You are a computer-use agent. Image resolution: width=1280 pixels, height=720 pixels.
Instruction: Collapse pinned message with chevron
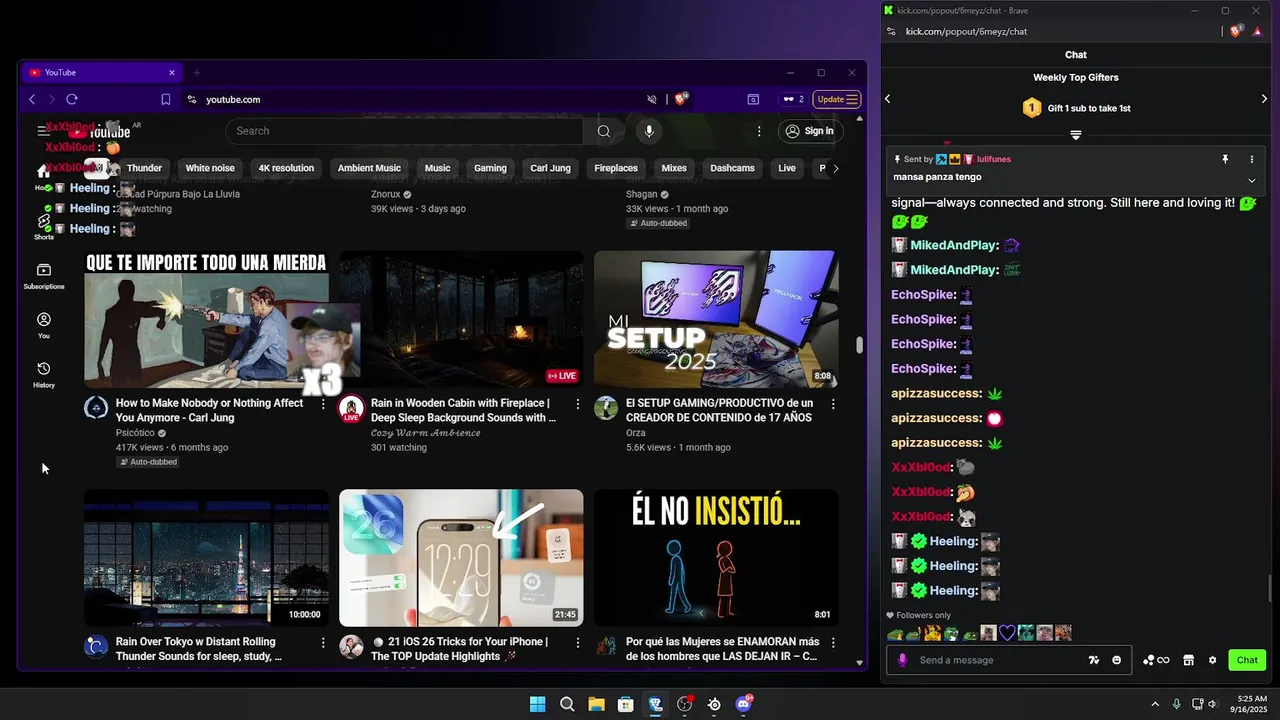pyautogui.click(x=1252, y=180)
